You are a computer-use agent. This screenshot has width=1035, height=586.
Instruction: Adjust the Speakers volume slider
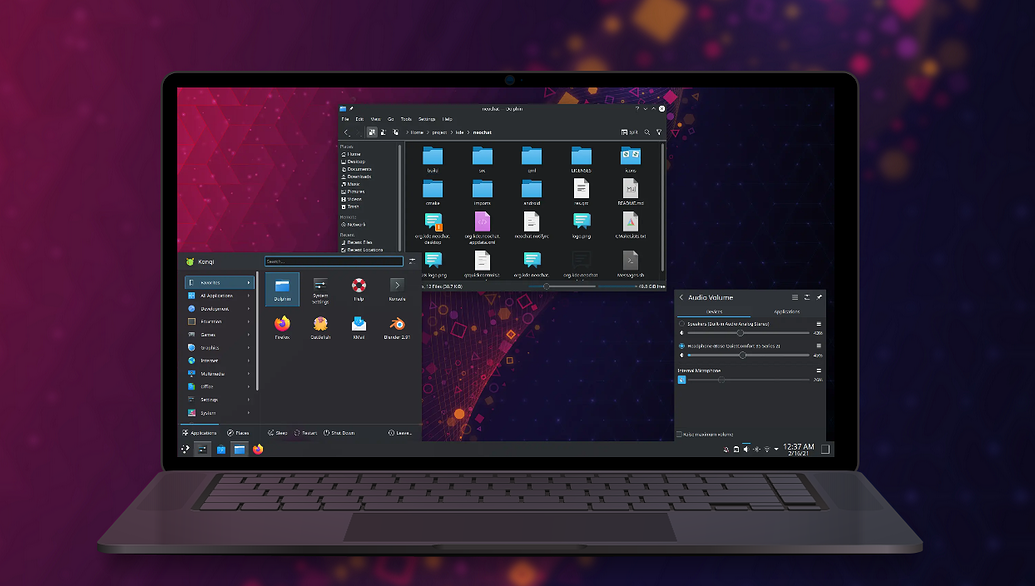[740, 333]
